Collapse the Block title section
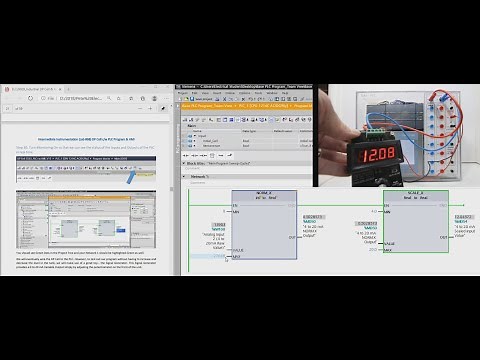 (184, 163)
